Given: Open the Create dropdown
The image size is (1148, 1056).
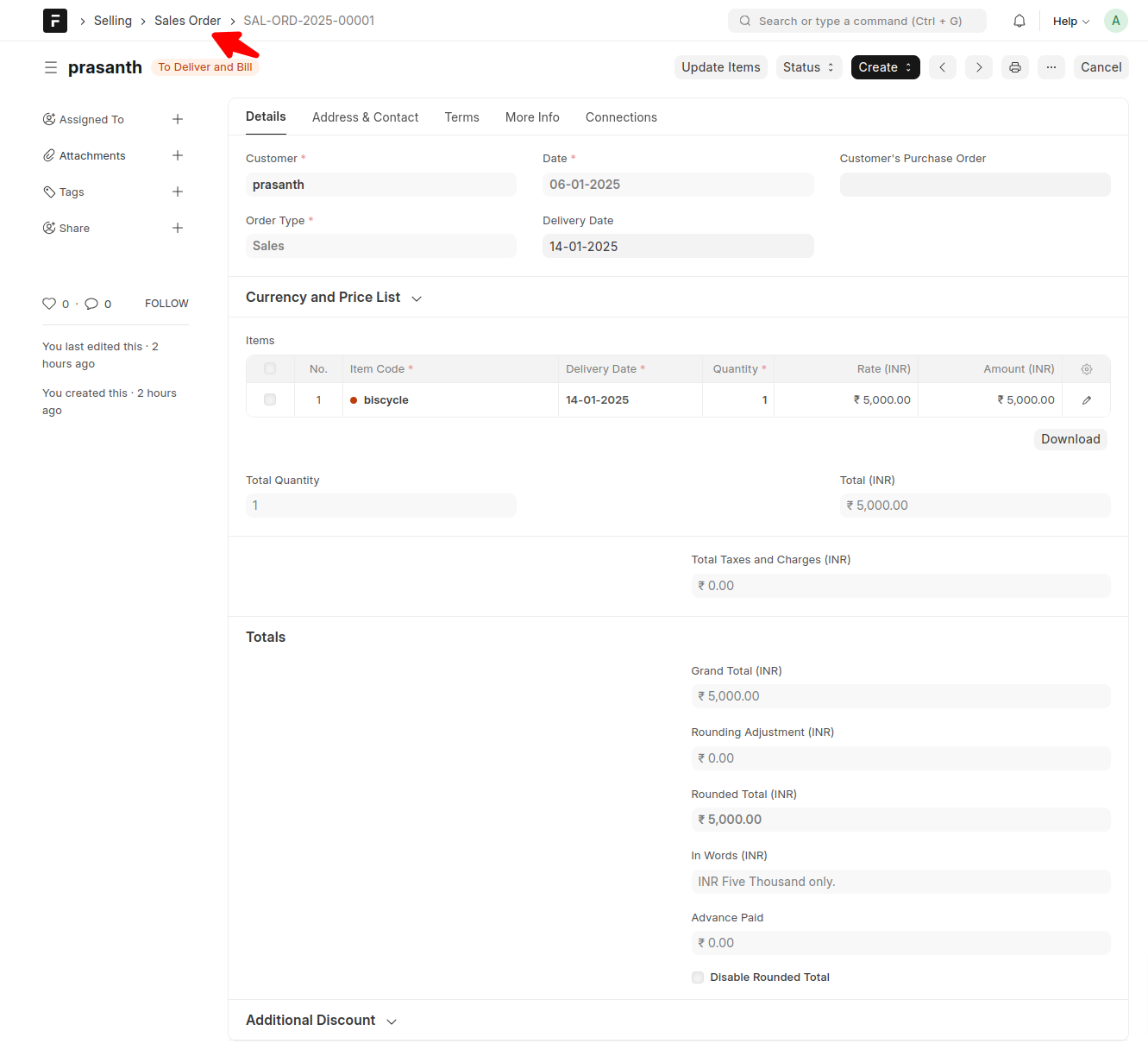Looking at the screenshot, I should pos(885,66).
